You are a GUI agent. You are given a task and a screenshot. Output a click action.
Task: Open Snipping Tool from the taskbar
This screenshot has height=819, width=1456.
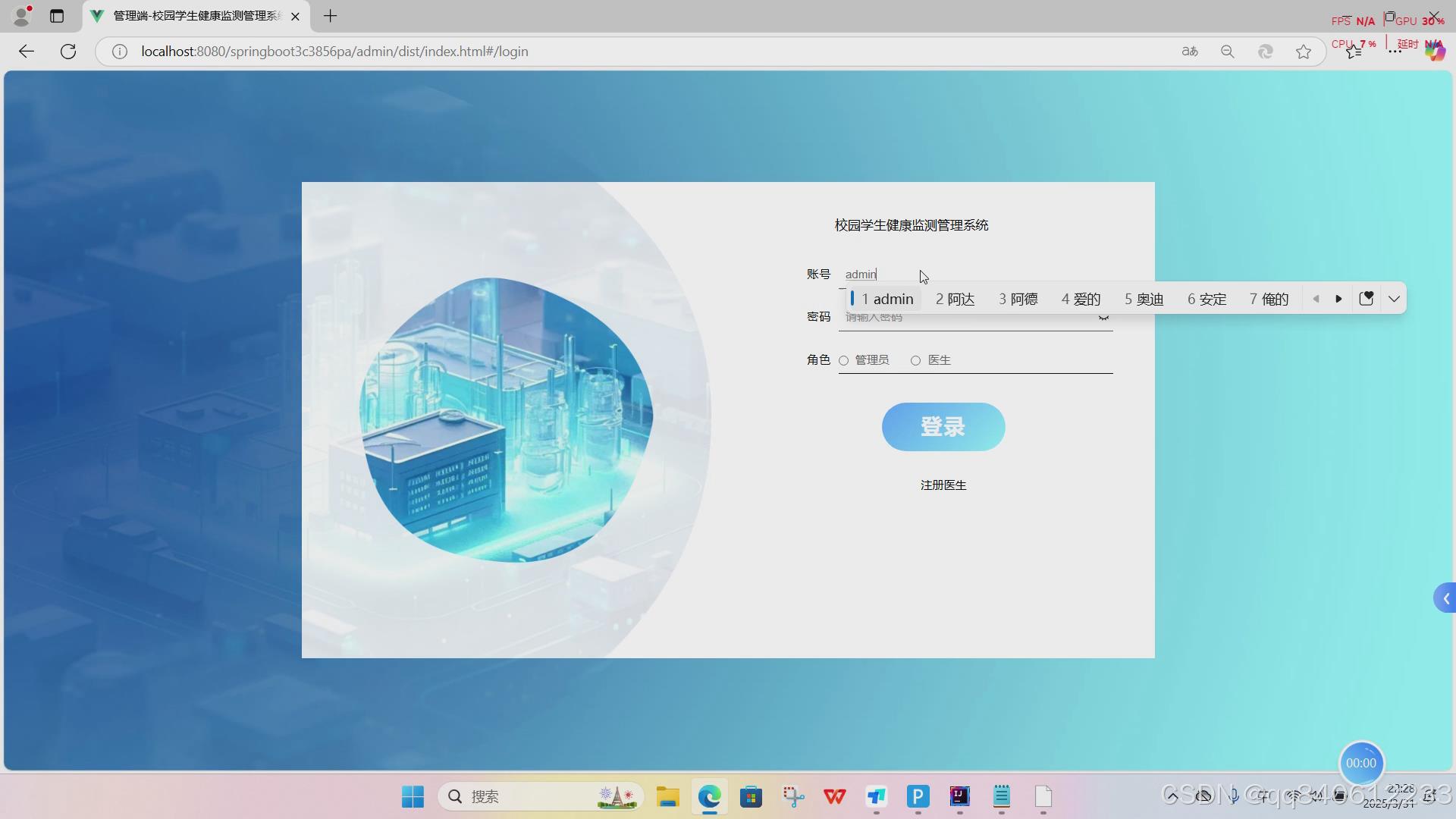coord(793,797)
